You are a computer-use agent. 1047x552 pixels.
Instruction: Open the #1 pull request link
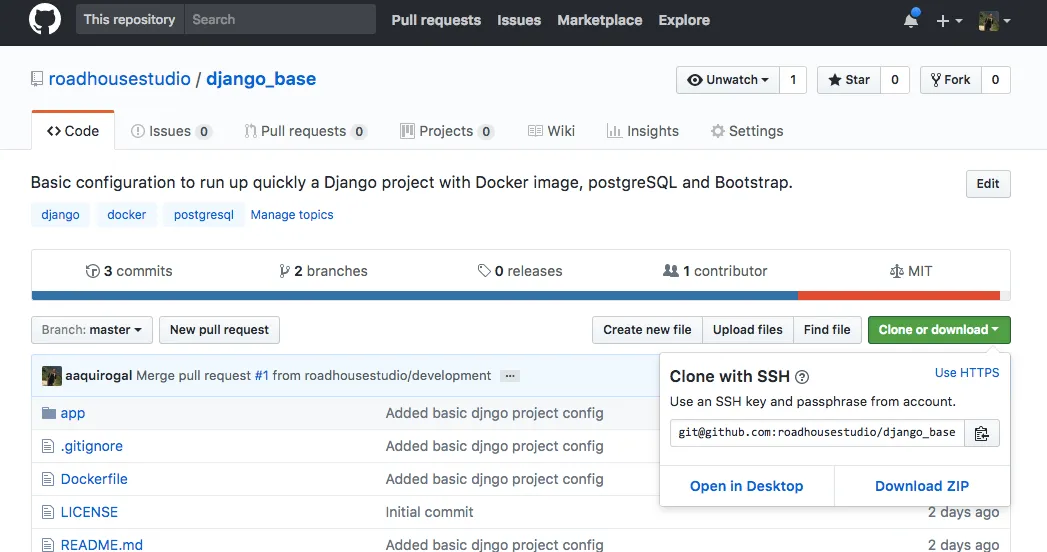click(262, 376)
